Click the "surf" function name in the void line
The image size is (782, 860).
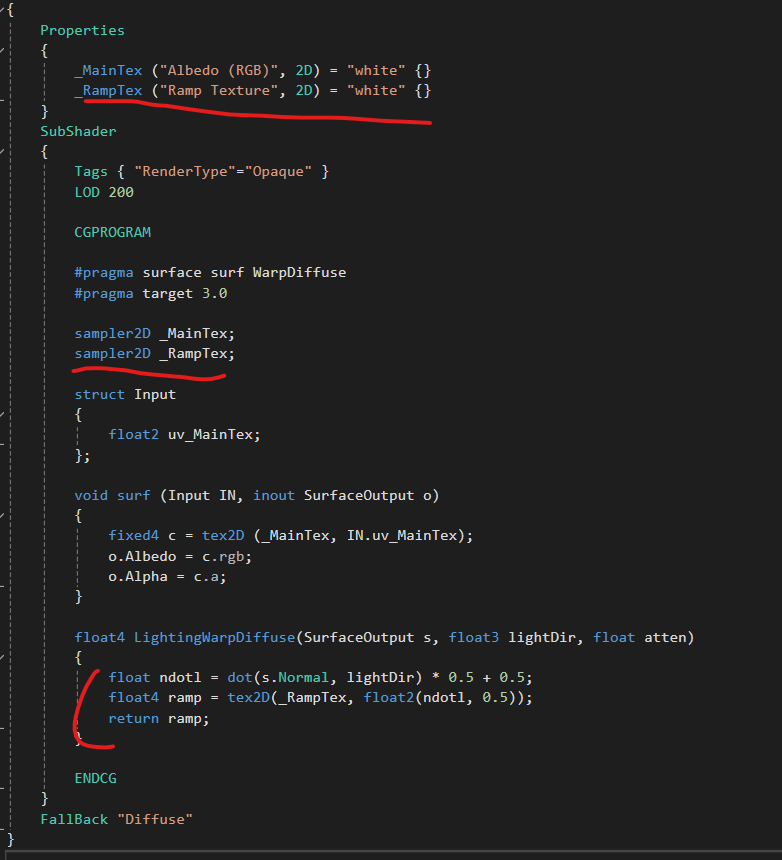(x=133, y=496)
